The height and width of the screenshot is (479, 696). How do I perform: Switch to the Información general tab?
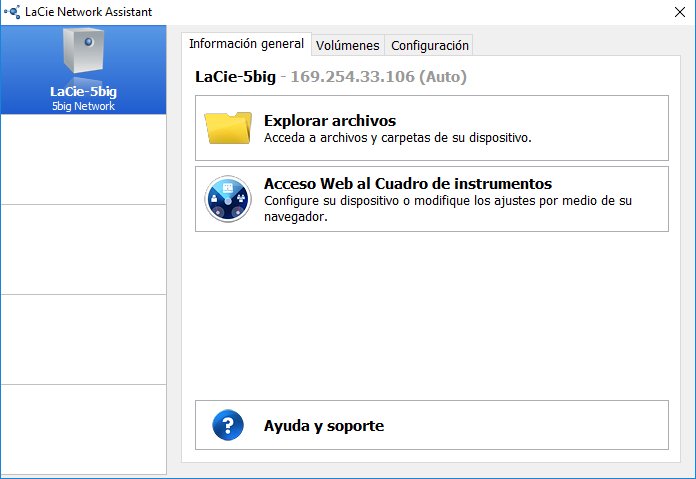pyautogui.click(x=246, y=44)
